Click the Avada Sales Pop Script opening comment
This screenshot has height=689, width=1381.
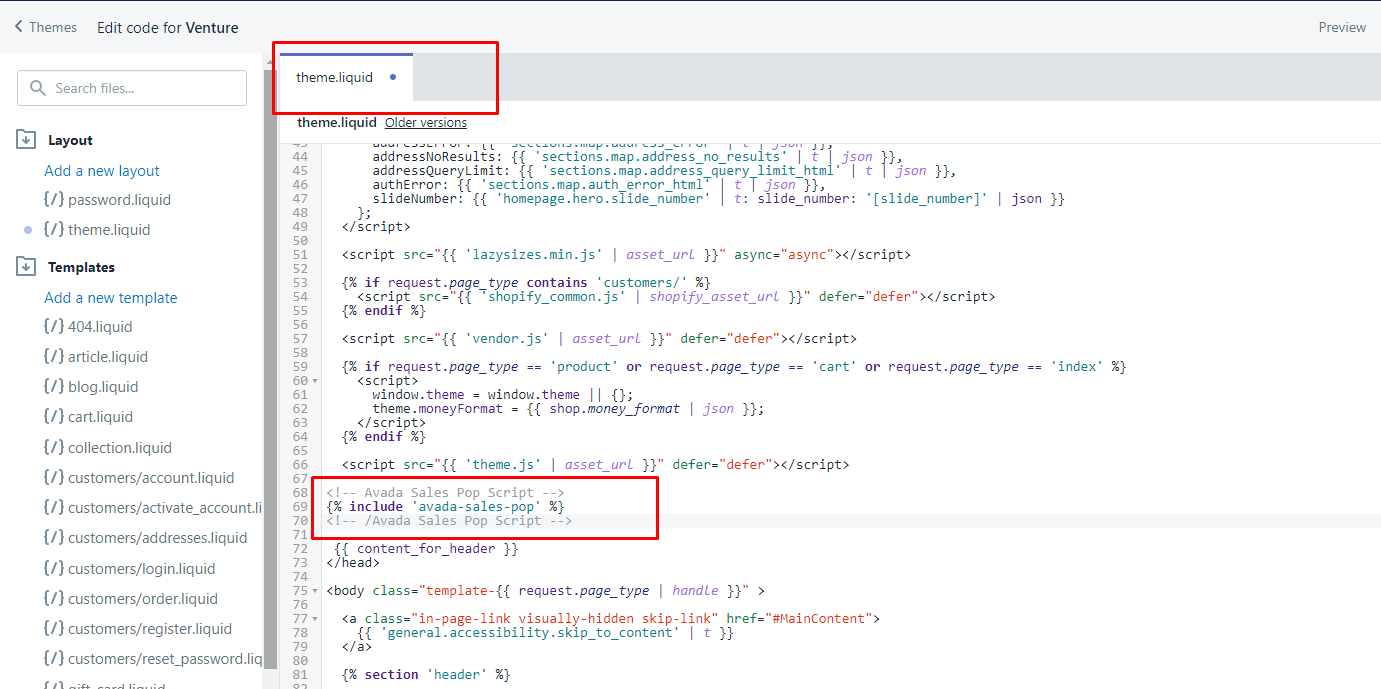[x=445, y=493]
